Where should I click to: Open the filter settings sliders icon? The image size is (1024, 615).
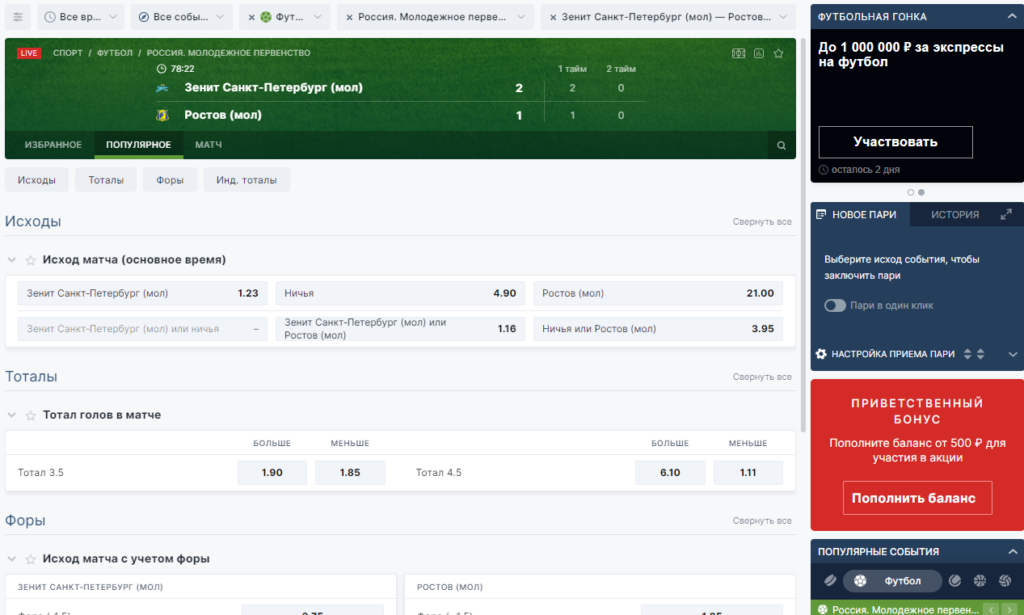click(18, 17)
